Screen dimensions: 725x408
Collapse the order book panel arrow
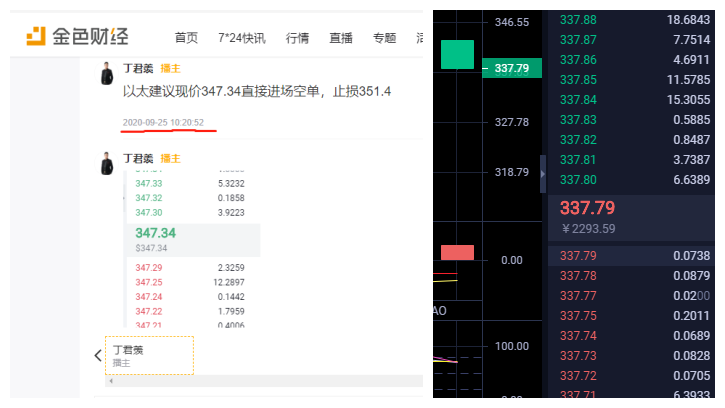(543, 174)
